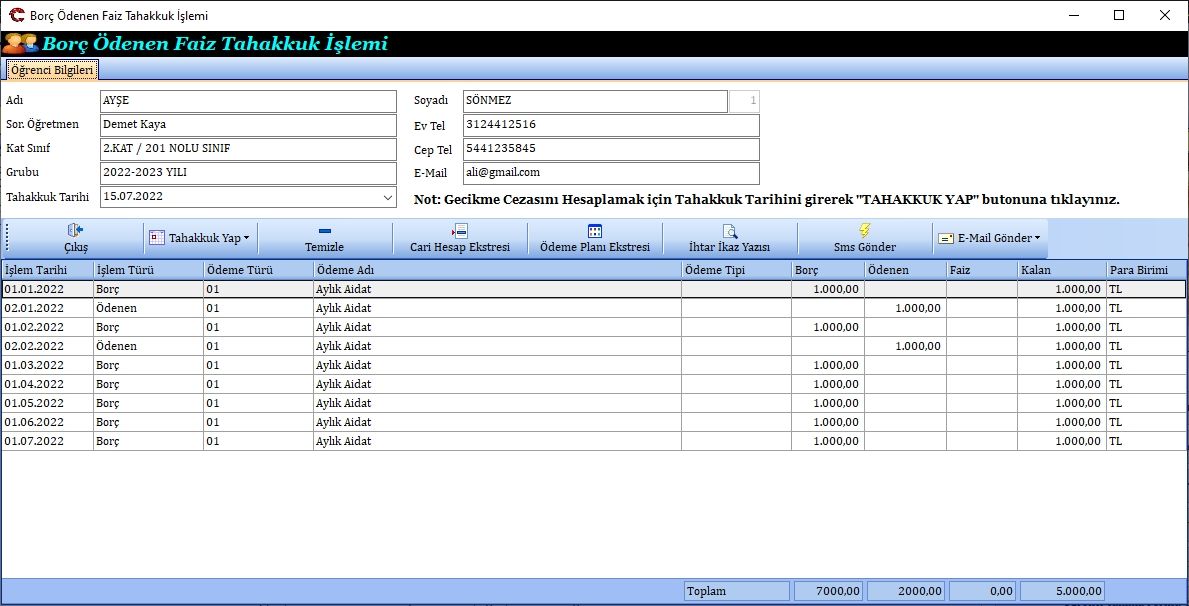
Task: Sort by the İşlem Tarihi column header
Action: coord(47,270)
